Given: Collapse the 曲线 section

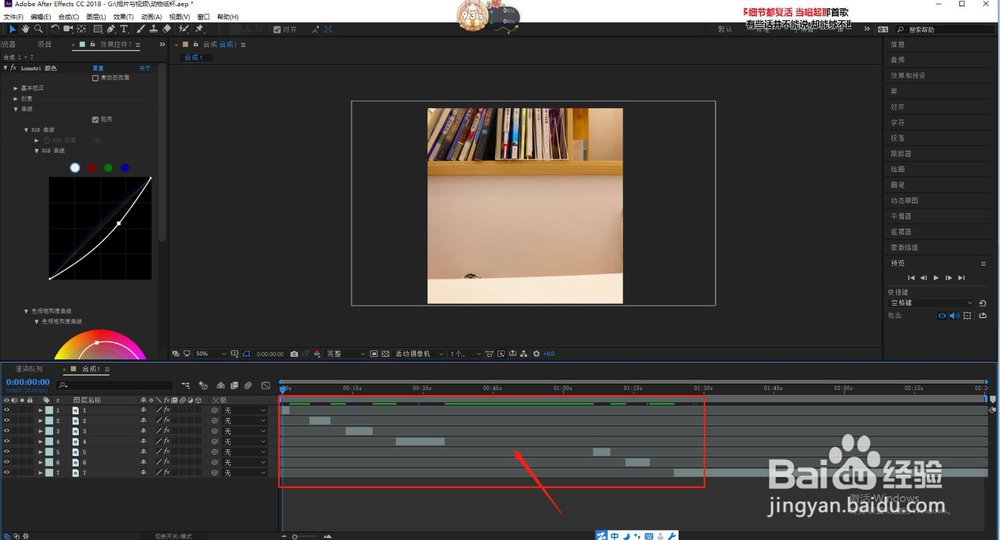Looking at the screenshot, I should coord(15,109).
